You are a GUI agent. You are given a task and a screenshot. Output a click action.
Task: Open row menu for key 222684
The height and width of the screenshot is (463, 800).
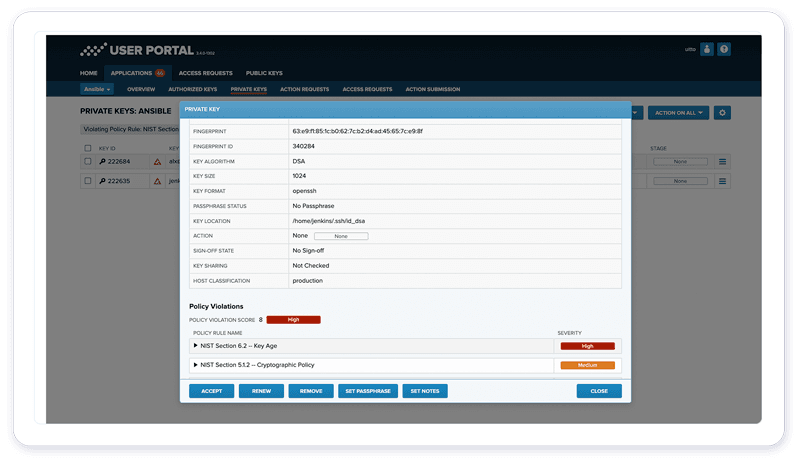(x=722, y=162)
